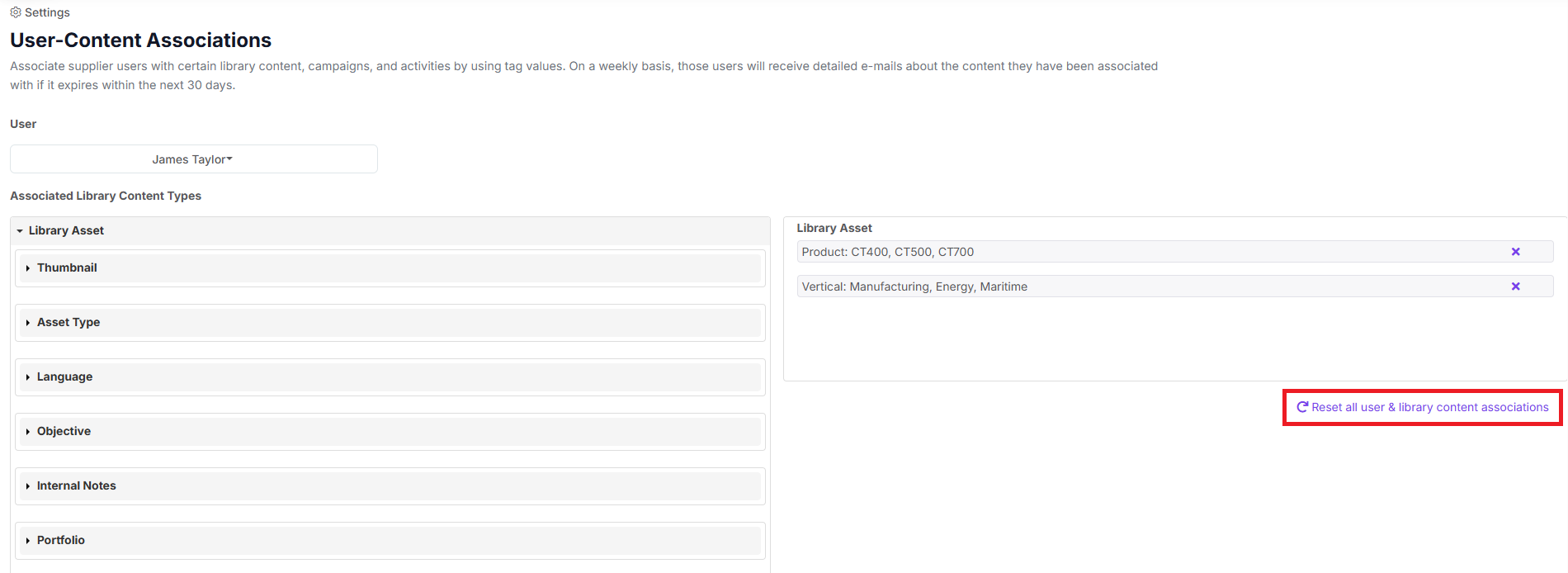Expand the Language section arrow

(28, 377)
